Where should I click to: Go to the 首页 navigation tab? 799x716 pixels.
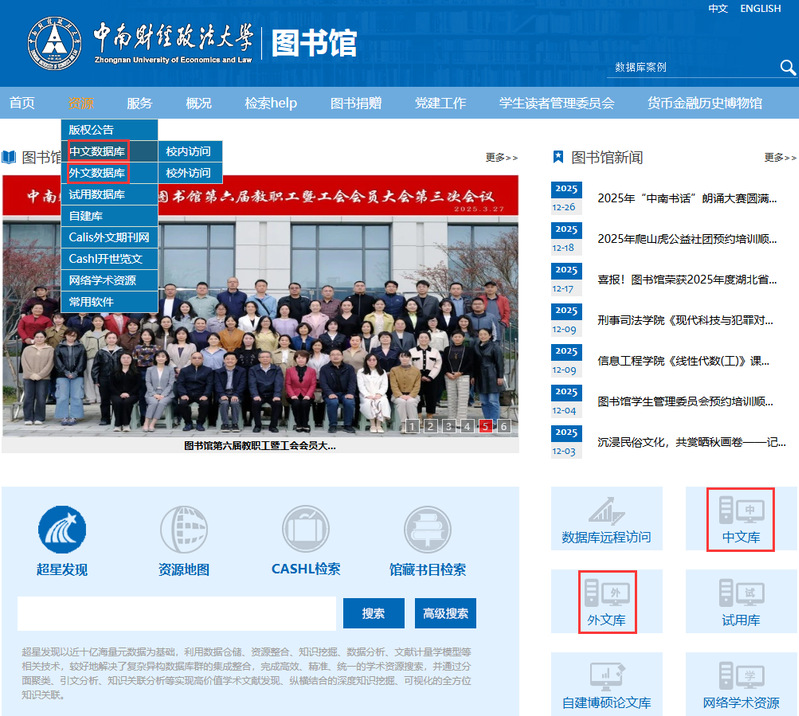point(22,103)
